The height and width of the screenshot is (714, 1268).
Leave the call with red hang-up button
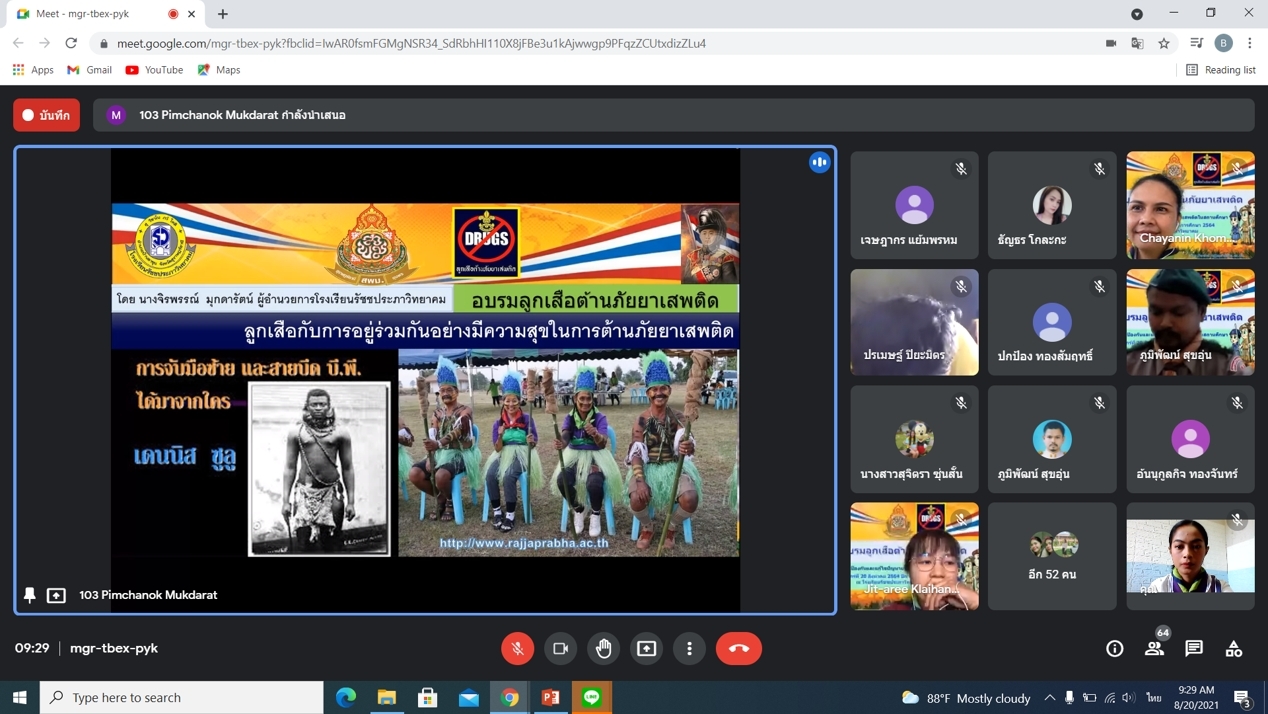click(739, 648)
